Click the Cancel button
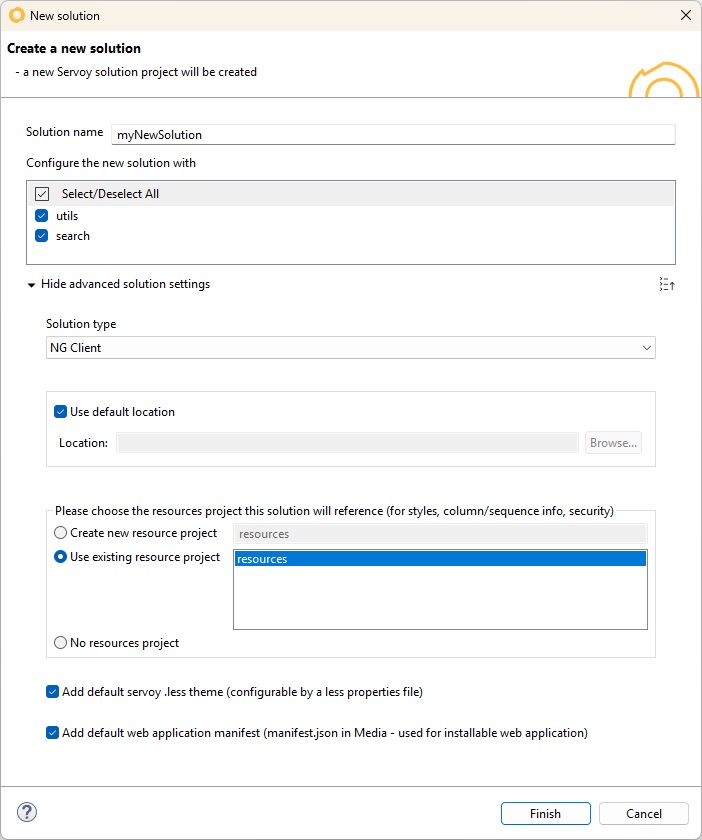The image size is (702, 840). (x=644, y=813)
